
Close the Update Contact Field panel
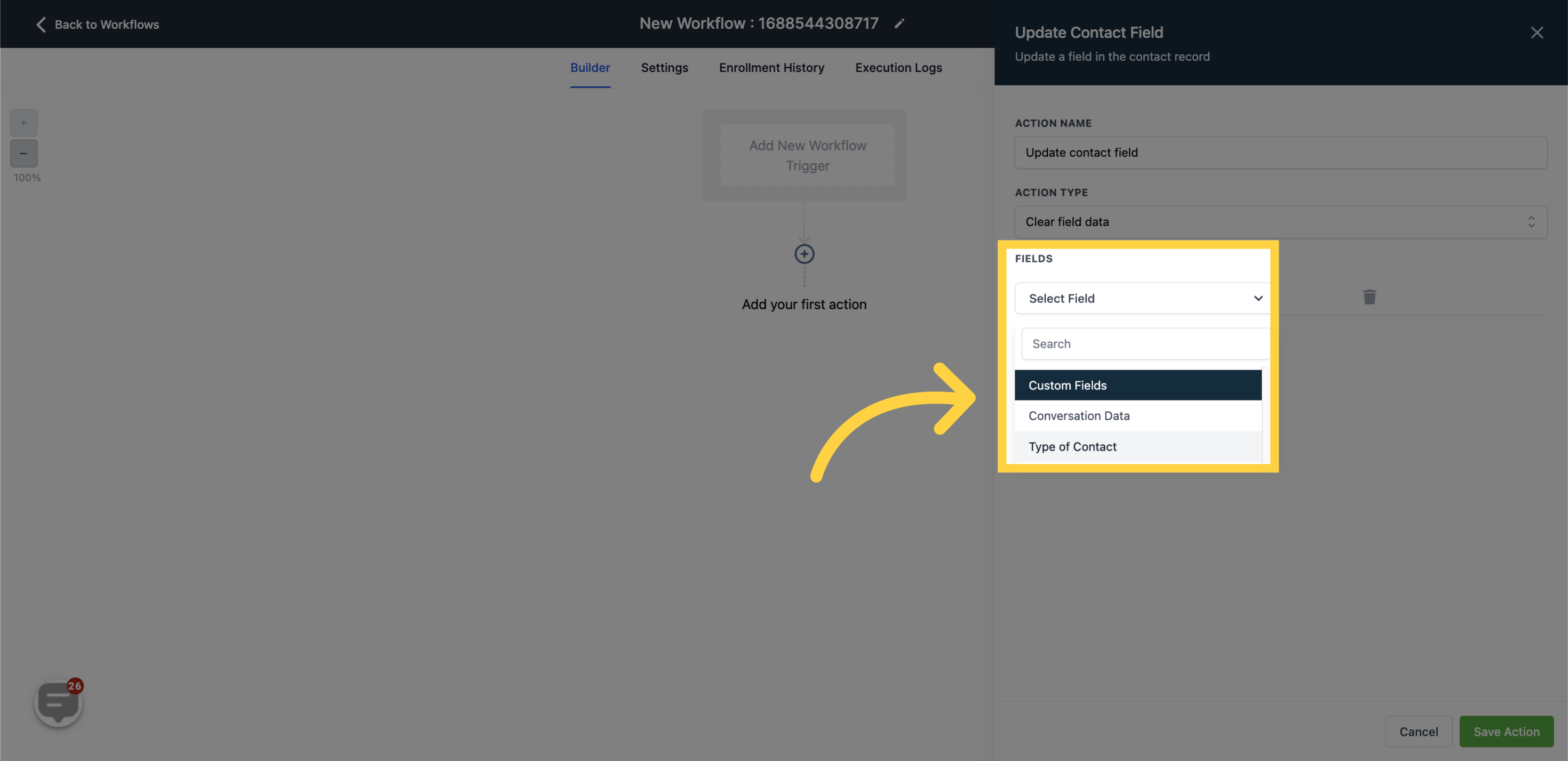(x=1537, y=33)
